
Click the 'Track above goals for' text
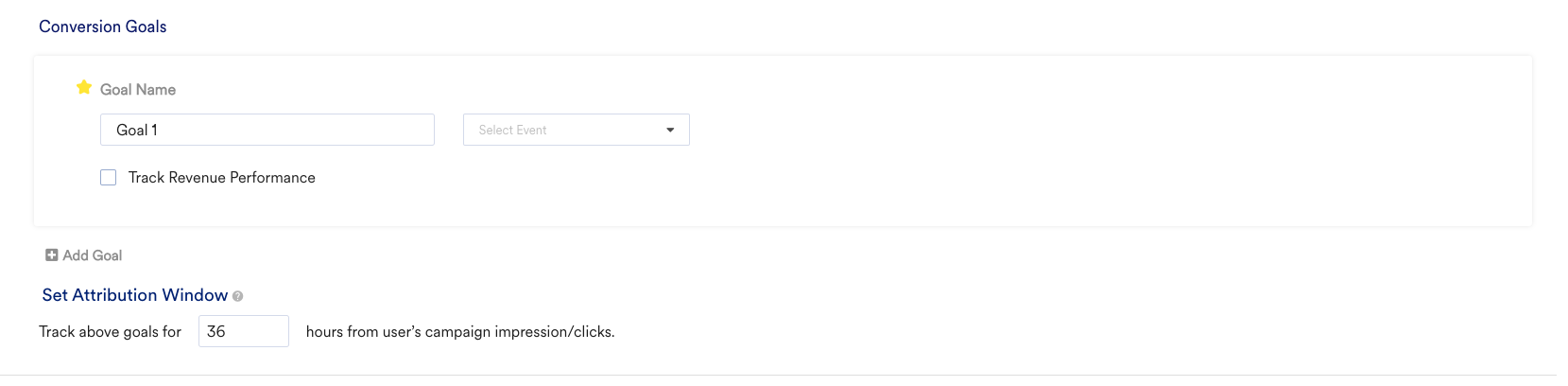point(111,331)
